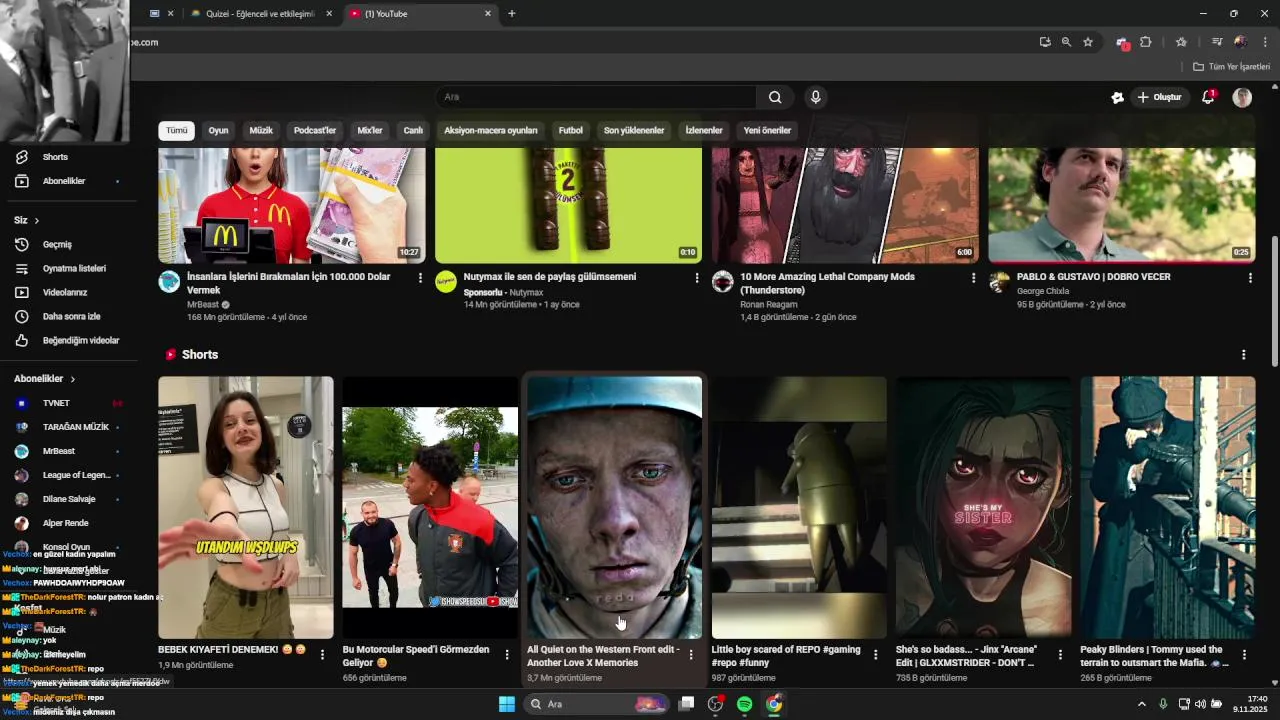Select the Yeni öneriler chip
This screenshot has height=720, width=1280.
tap(767, 130)
